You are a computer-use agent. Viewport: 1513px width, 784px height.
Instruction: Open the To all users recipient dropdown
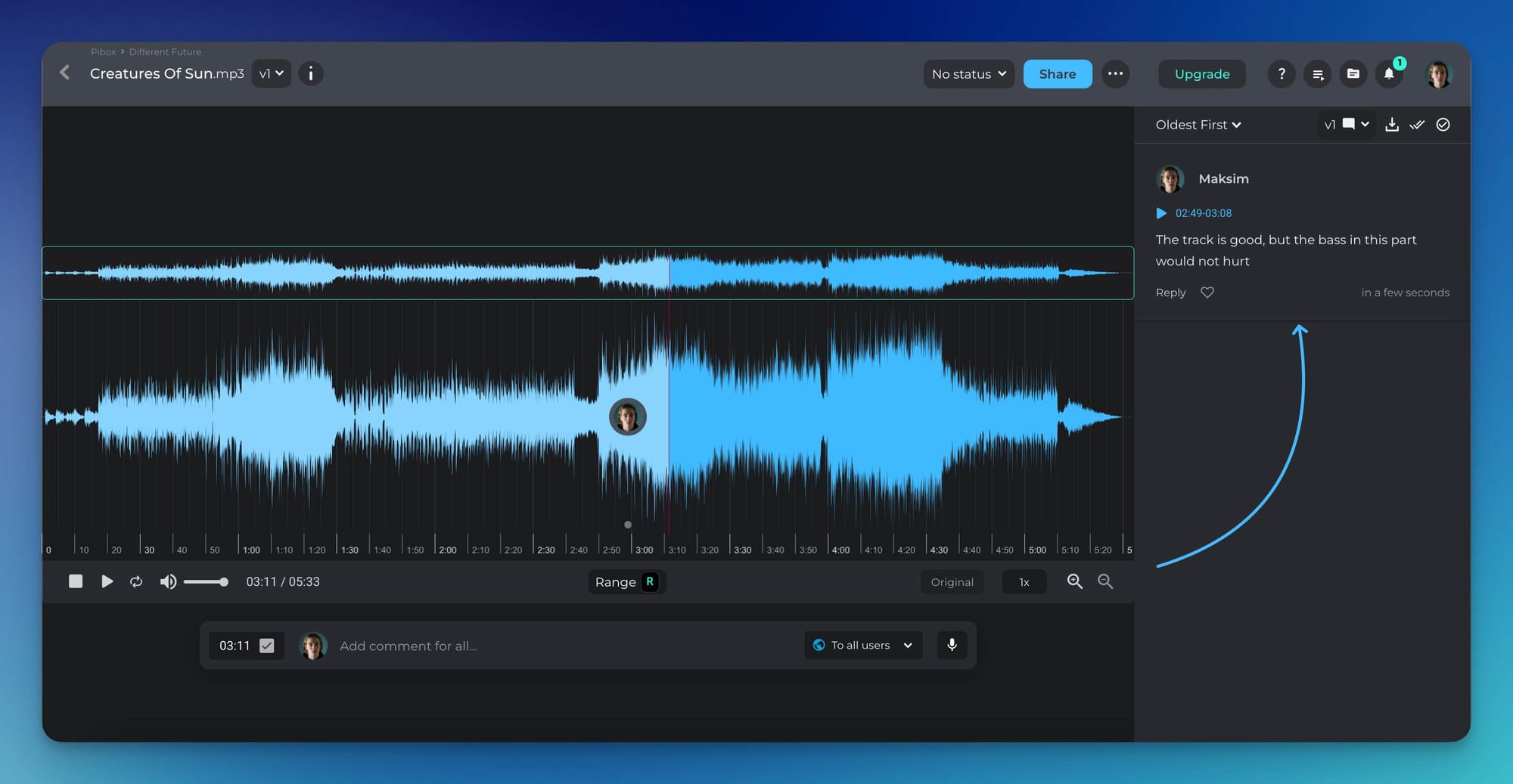pyautogui.click(x=862, y=645)
